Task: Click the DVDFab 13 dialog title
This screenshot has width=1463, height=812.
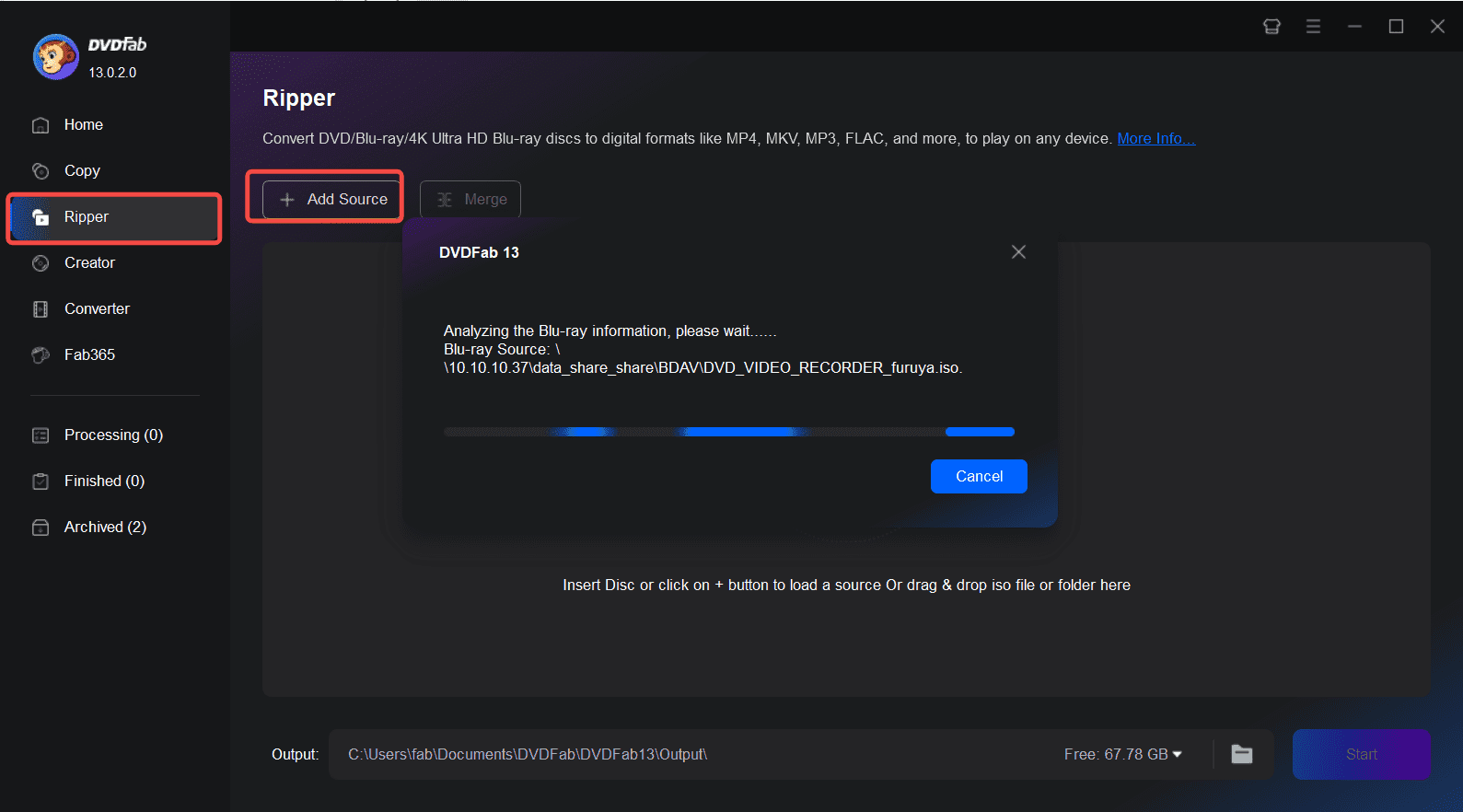Action: coord(479,252)
